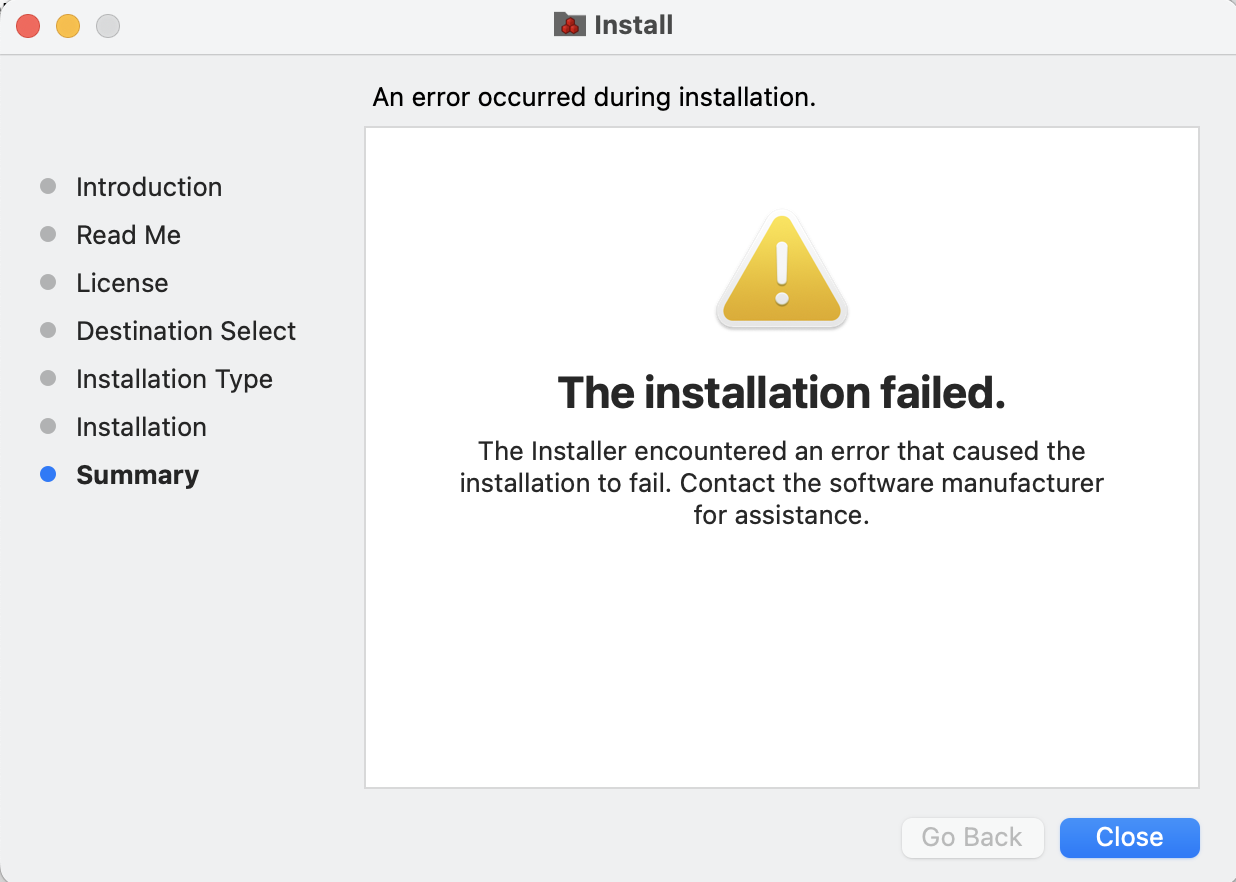Click the Install window title text

pos(633,25)
